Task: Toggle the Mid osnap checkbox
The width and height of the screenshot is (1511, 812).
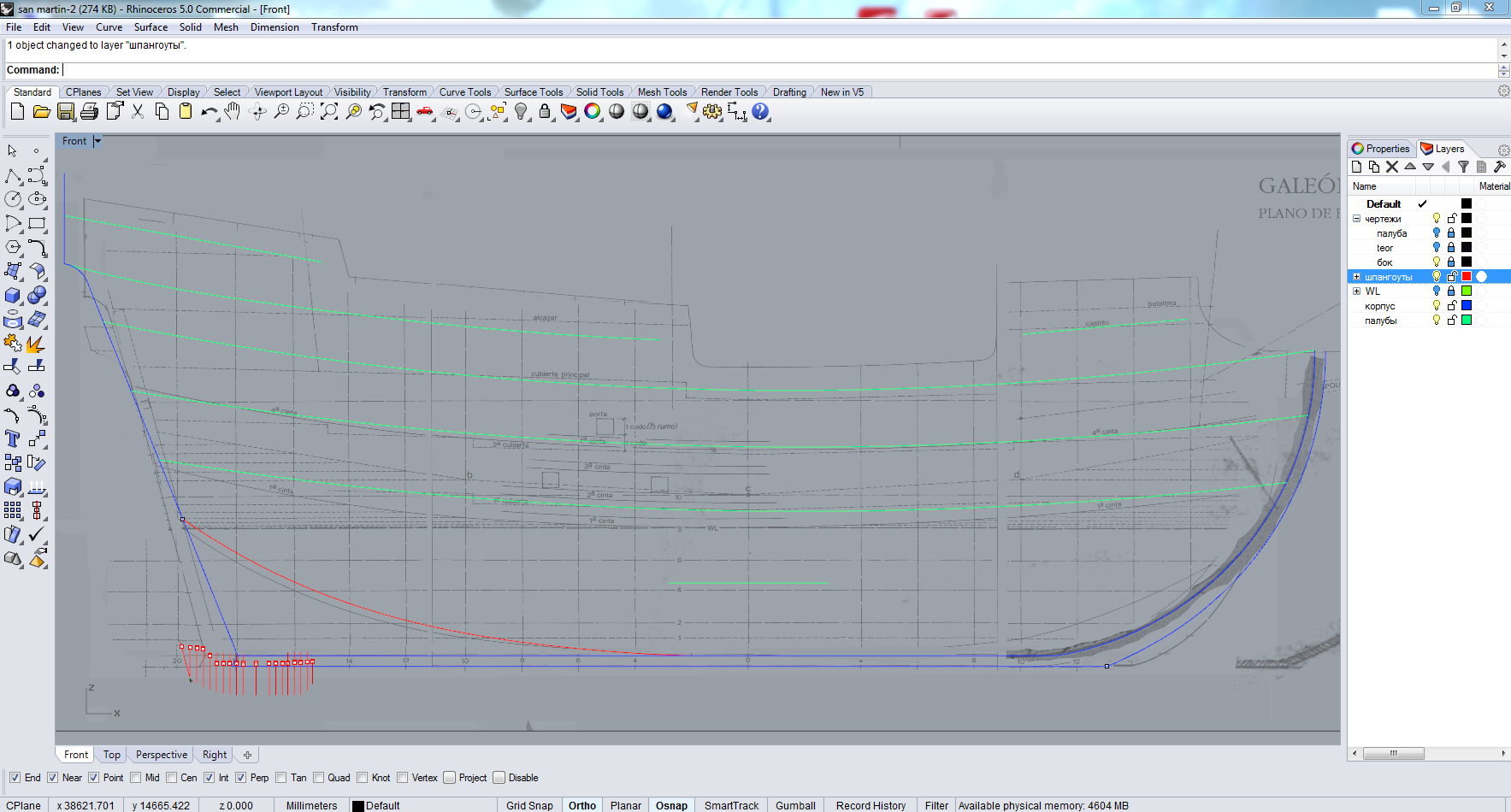Action: pyautogui.click(x=136, y=778)
